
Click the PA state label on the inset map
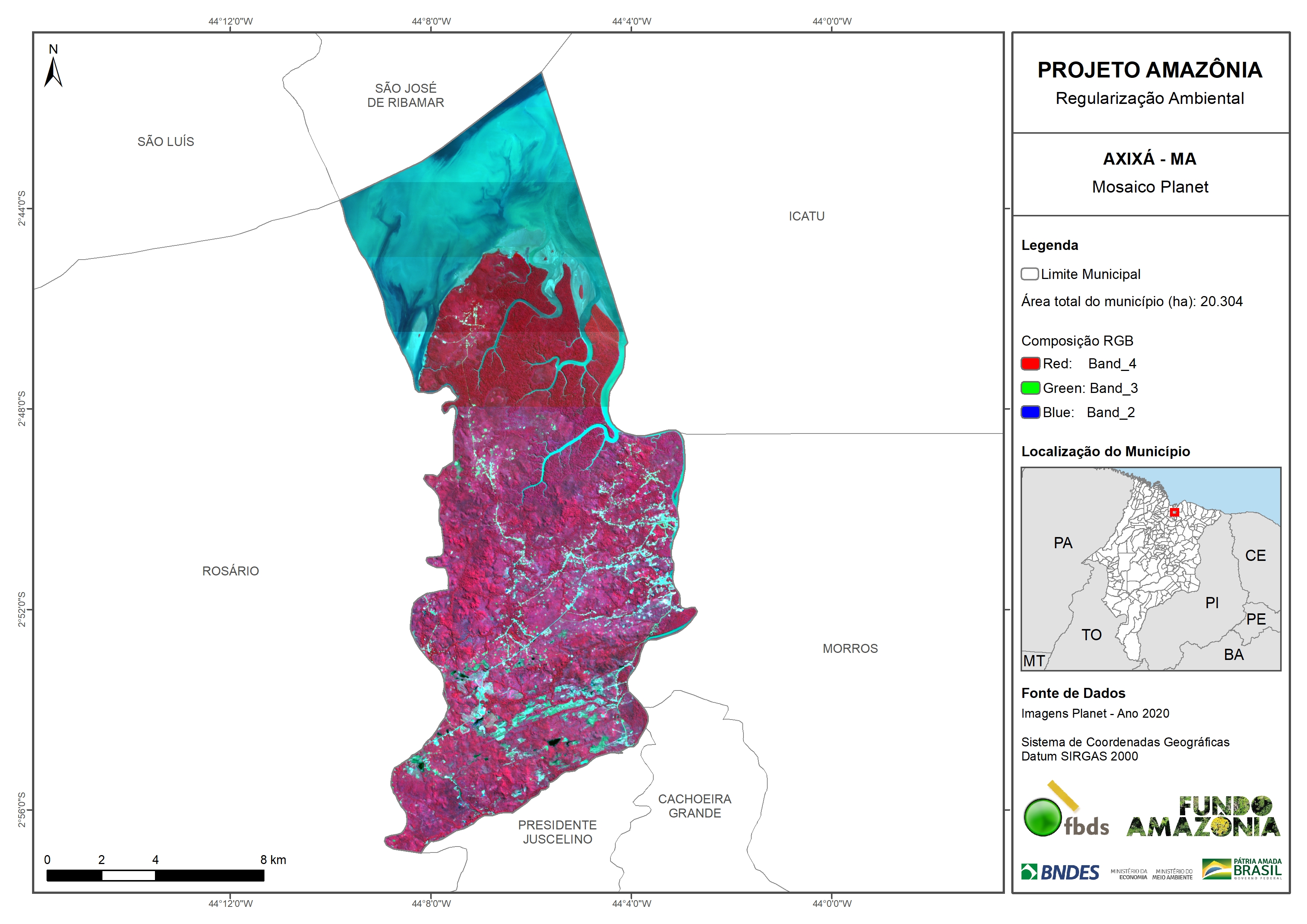[1063, 543]
